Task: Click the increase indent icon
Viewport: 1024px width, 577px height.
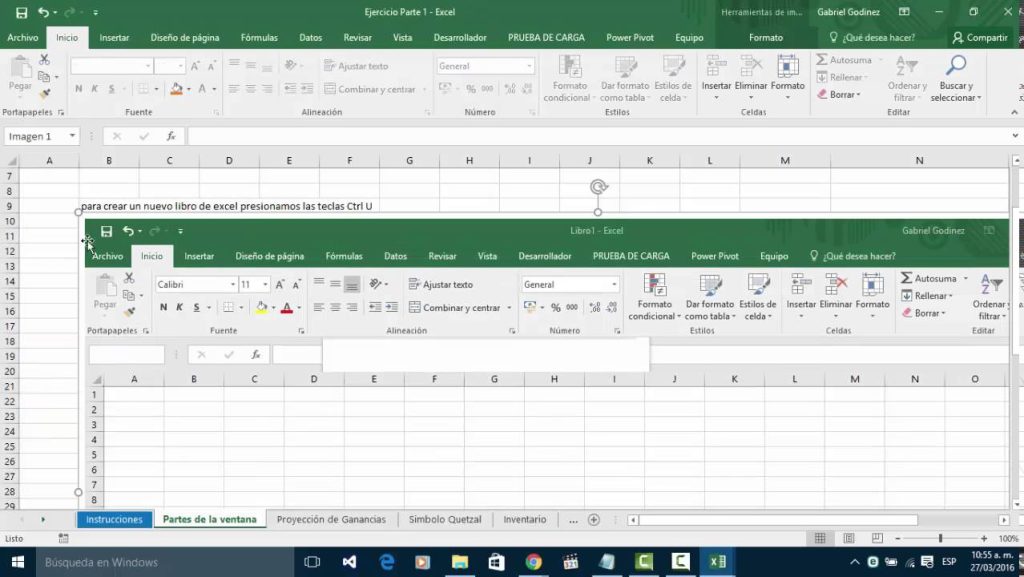Action: [x=306, y=89]
